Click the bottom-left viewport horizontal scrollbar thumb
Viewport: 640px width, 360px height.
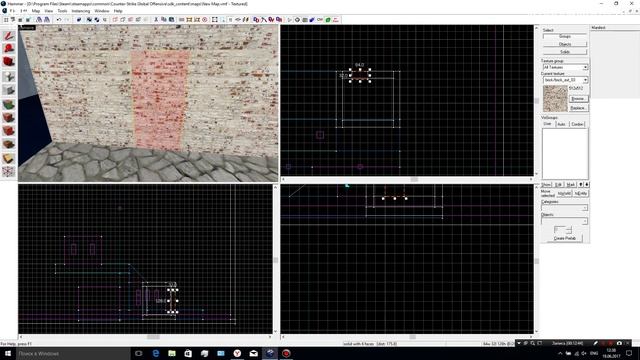[x=153, y=337]
